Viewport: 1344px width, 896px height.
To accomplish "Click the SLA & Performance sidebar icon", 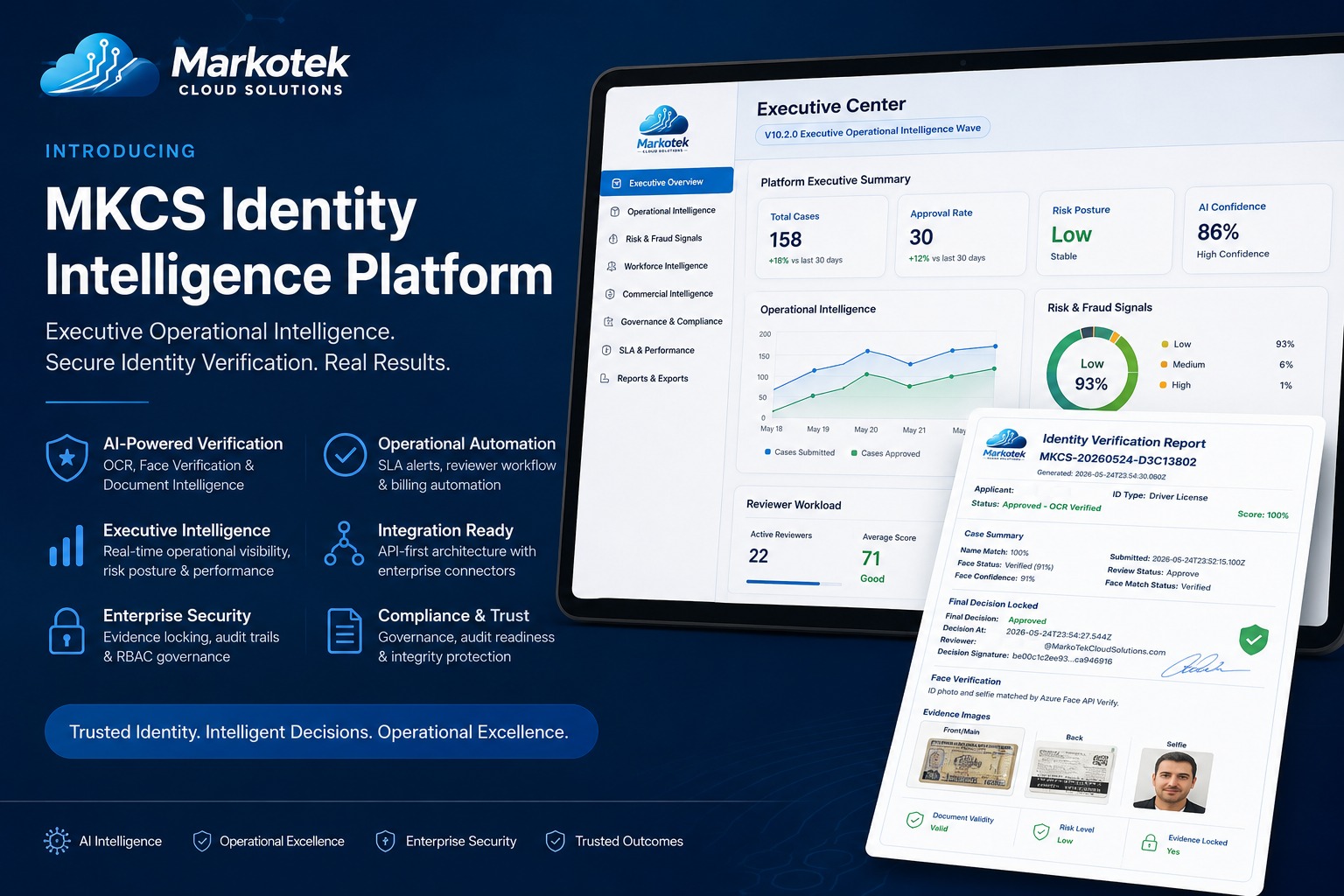I will tap(606, 350).
